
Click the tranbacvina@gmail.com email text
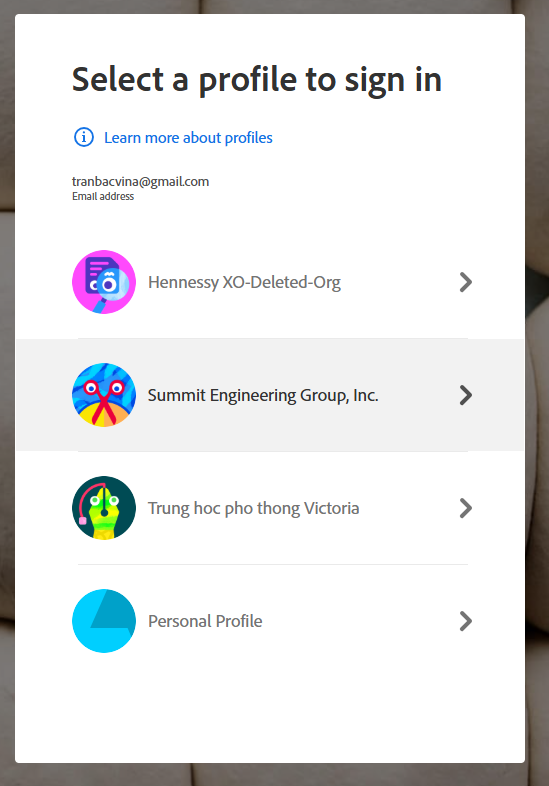[x=140, y=181]
